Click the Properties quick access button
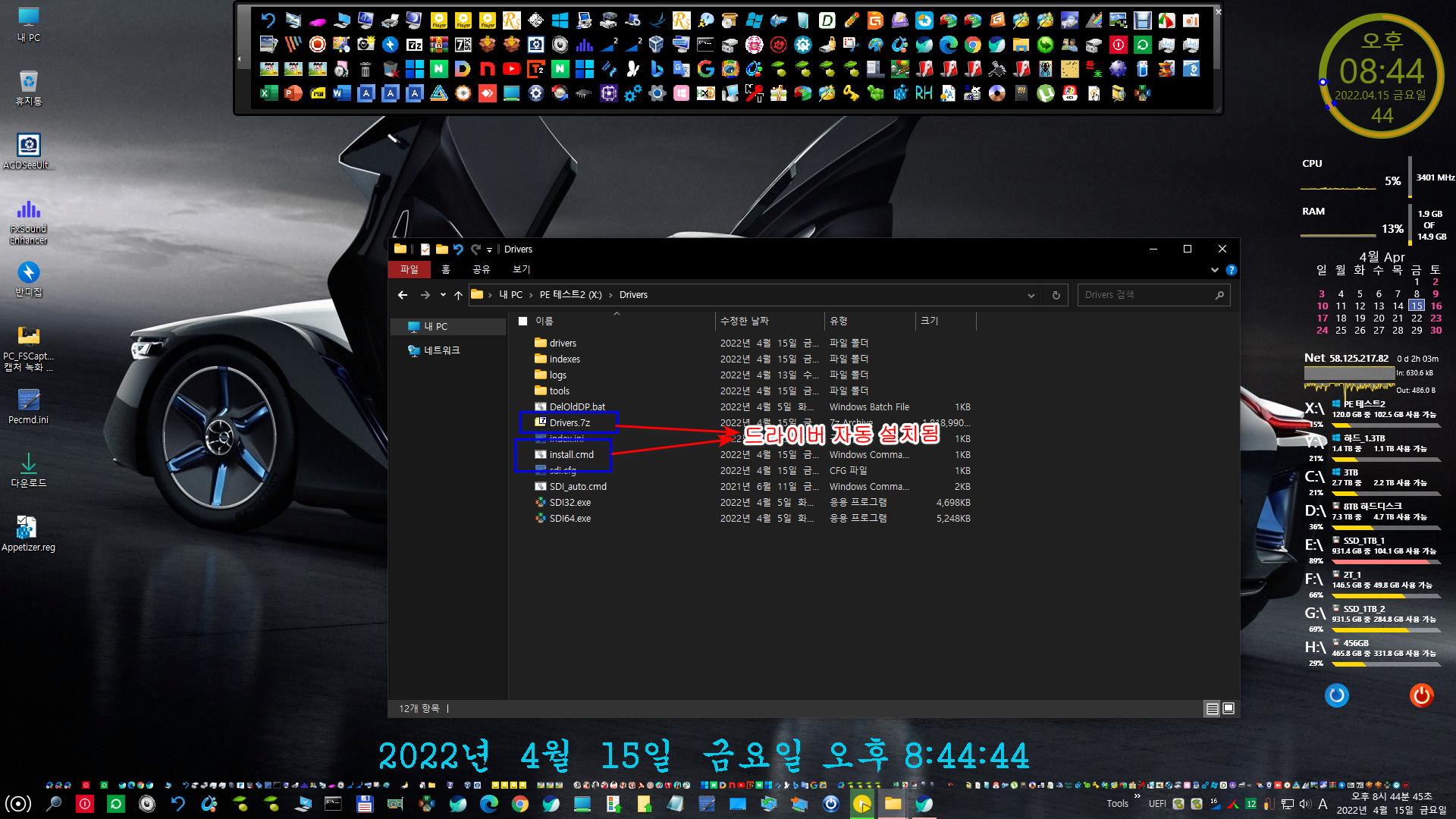The width and height of the screenshot is (1456, 819). [x=425, y=249]
